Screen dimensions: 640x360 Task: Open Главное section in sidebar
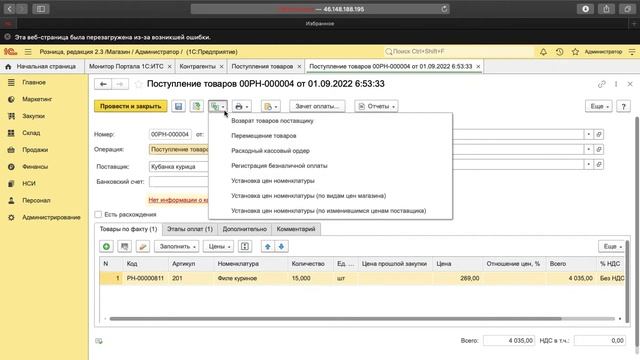click(34, 82)
